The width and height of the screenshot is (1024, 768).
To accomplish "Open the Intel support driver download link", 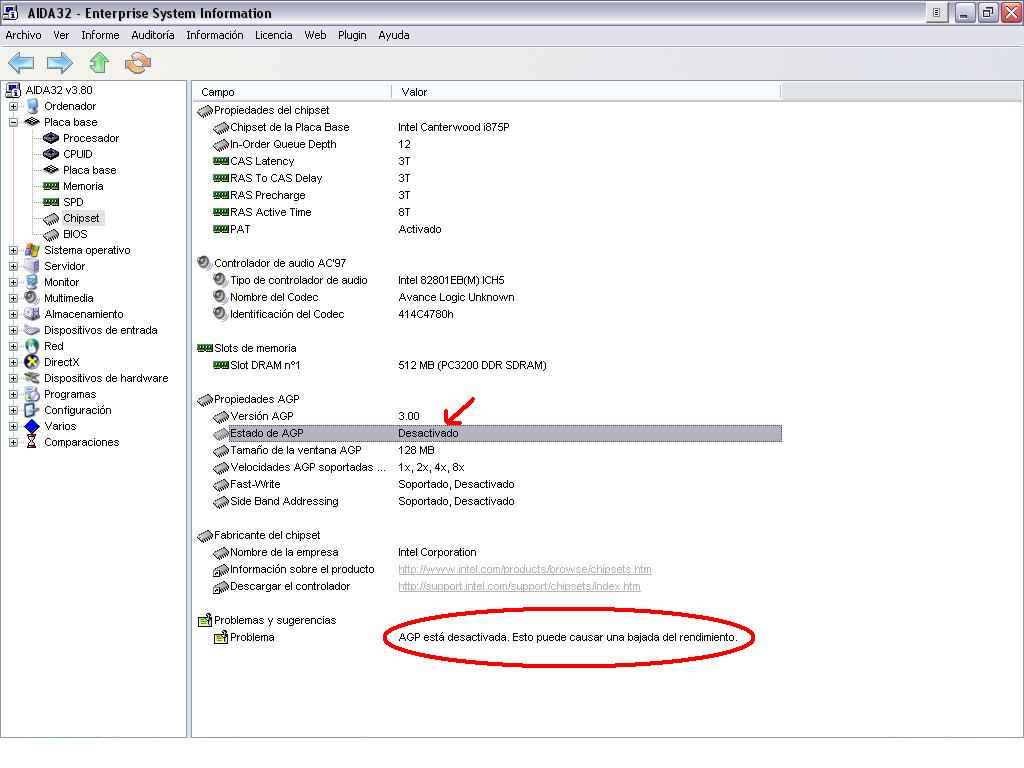I will pyautogui.click(x=519, y=586).
